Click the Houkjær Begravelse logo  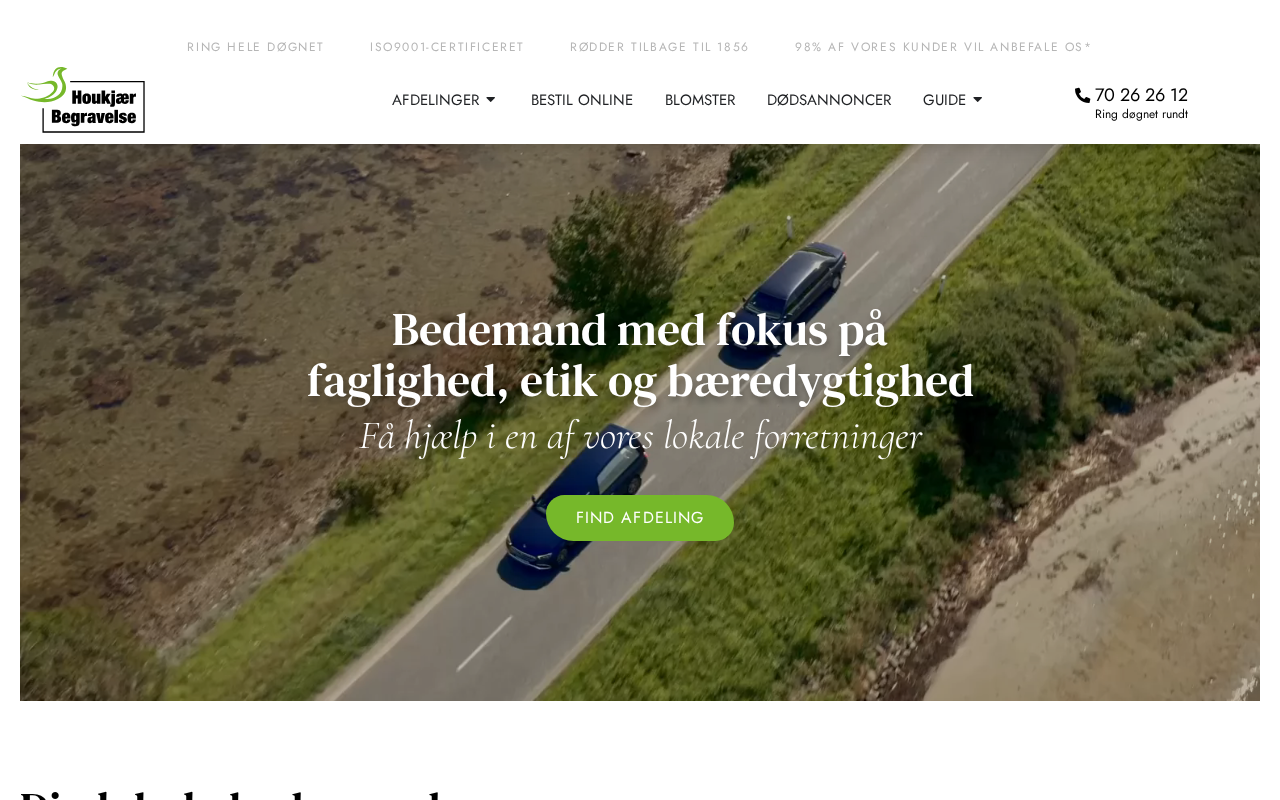coord(84,100)
